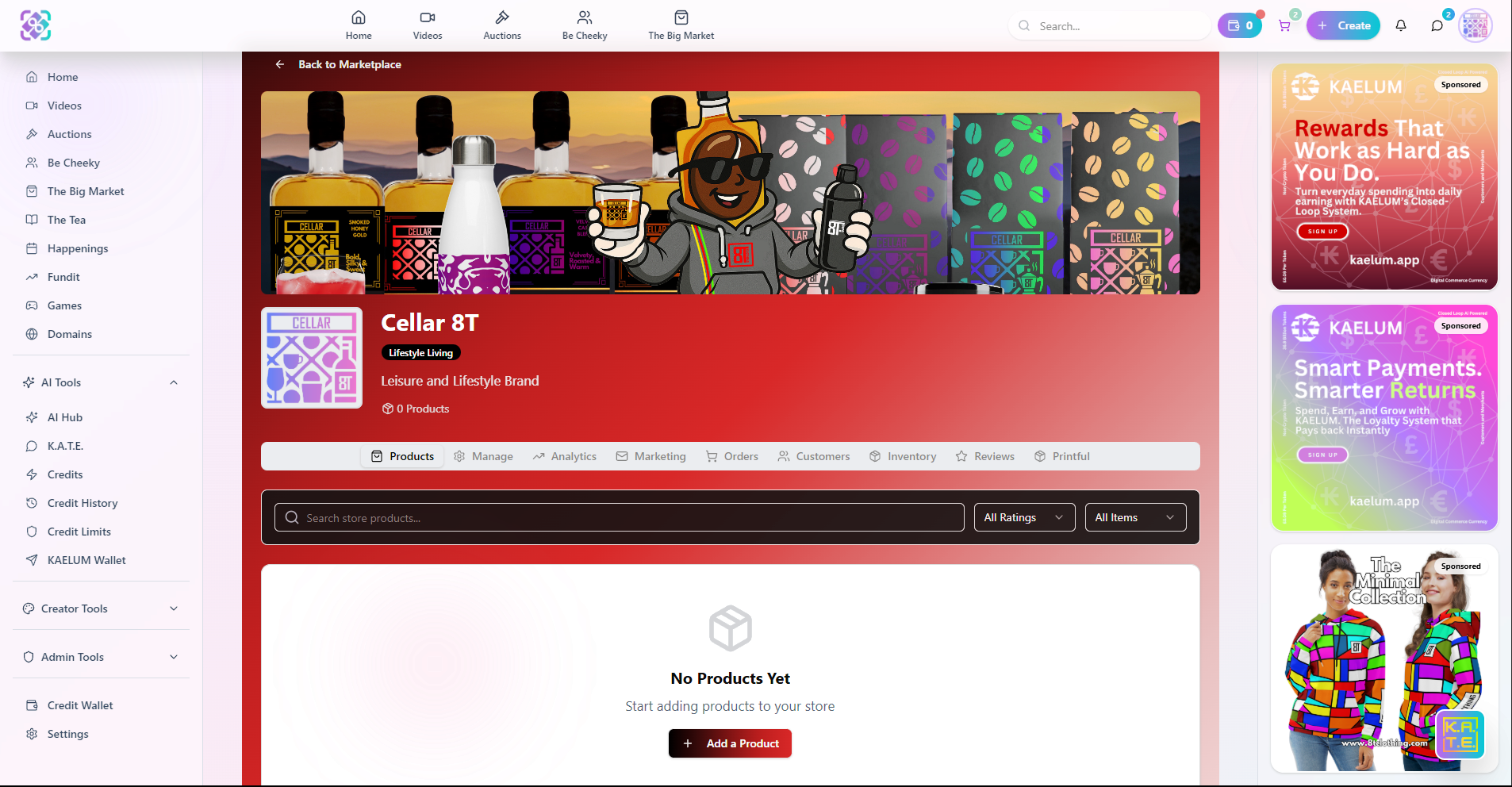The height and width of the screenshot is (787, 1512).
Task: Switch to the Marketing tab
Action: [650, 456]
